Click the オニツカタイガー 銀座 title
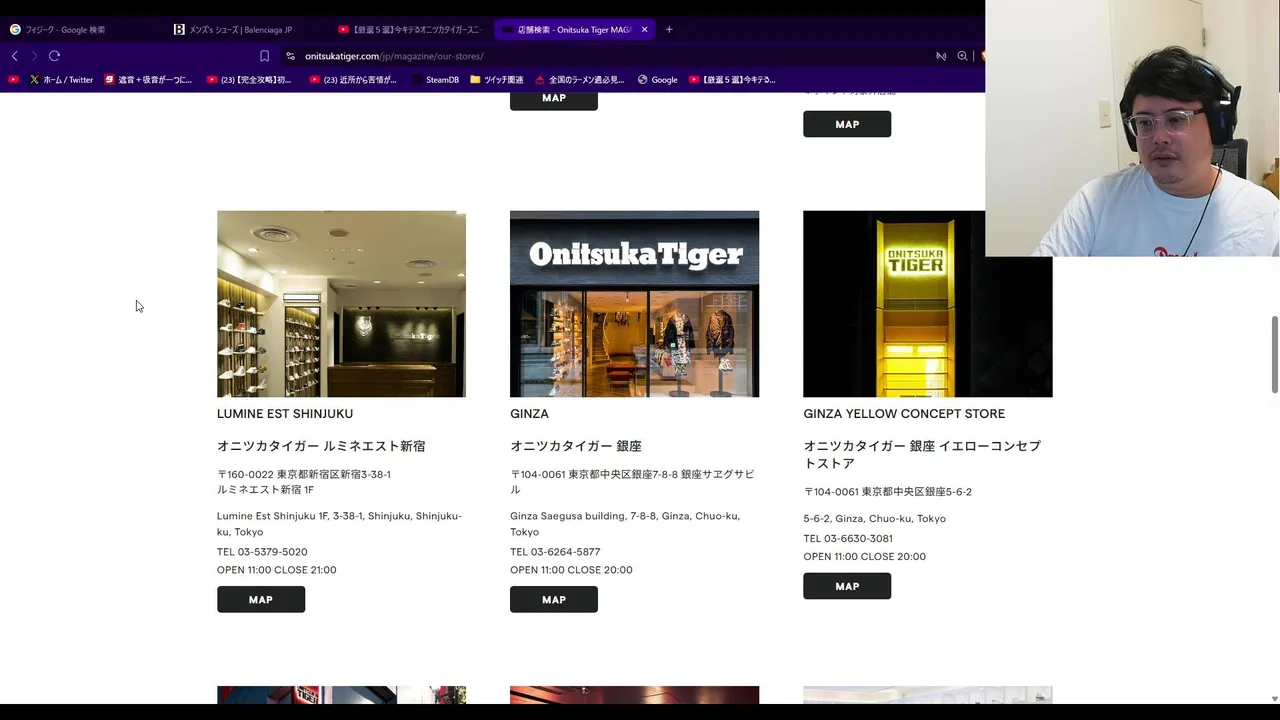Image resolution: width=1280 pixels, height=720 pixels. coord(576,446)
